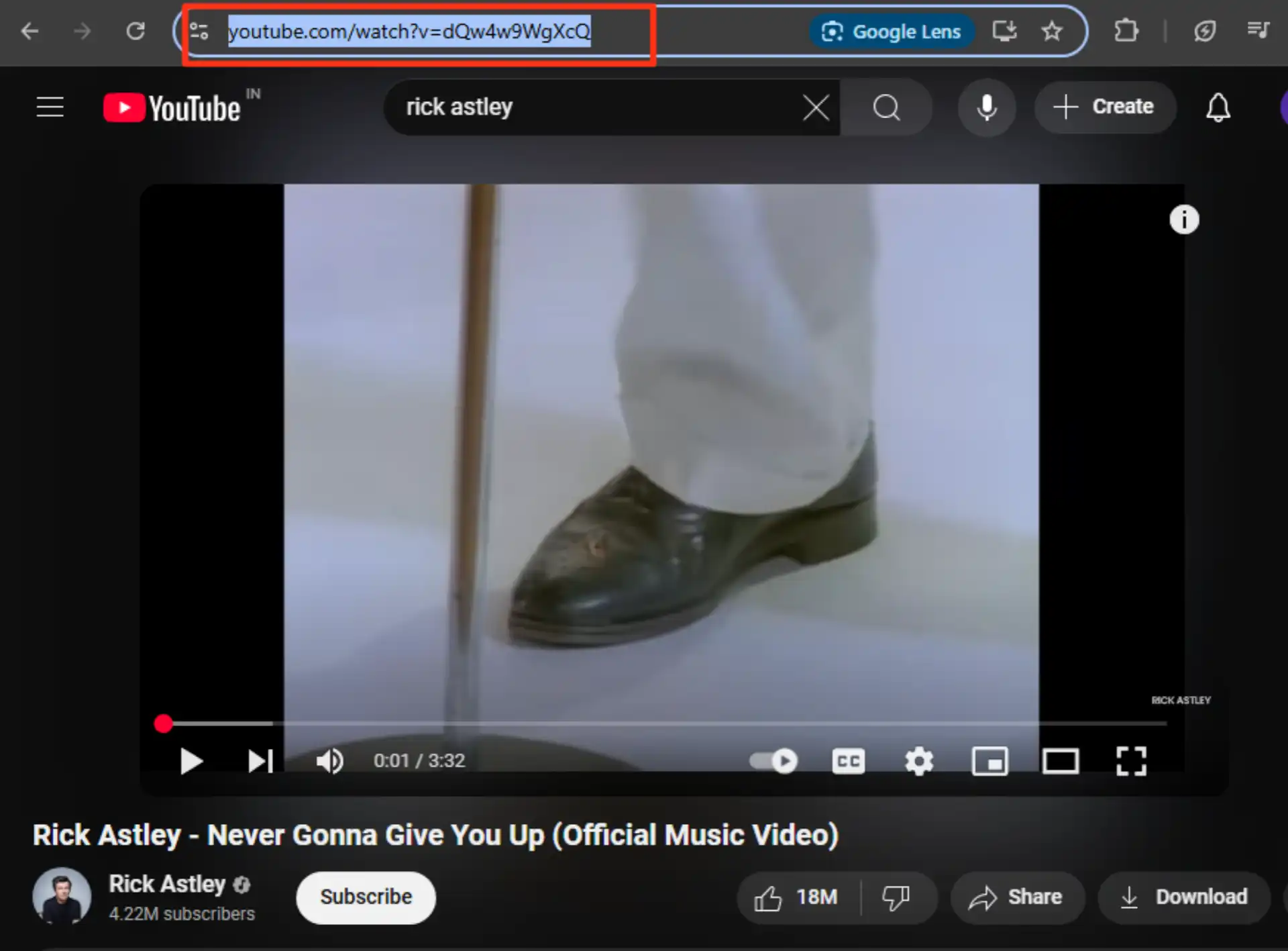The width and height of the screenshot is (1288, 951).
Task: Open YouTube hamburger guide menu
Action: coord(50,107)
